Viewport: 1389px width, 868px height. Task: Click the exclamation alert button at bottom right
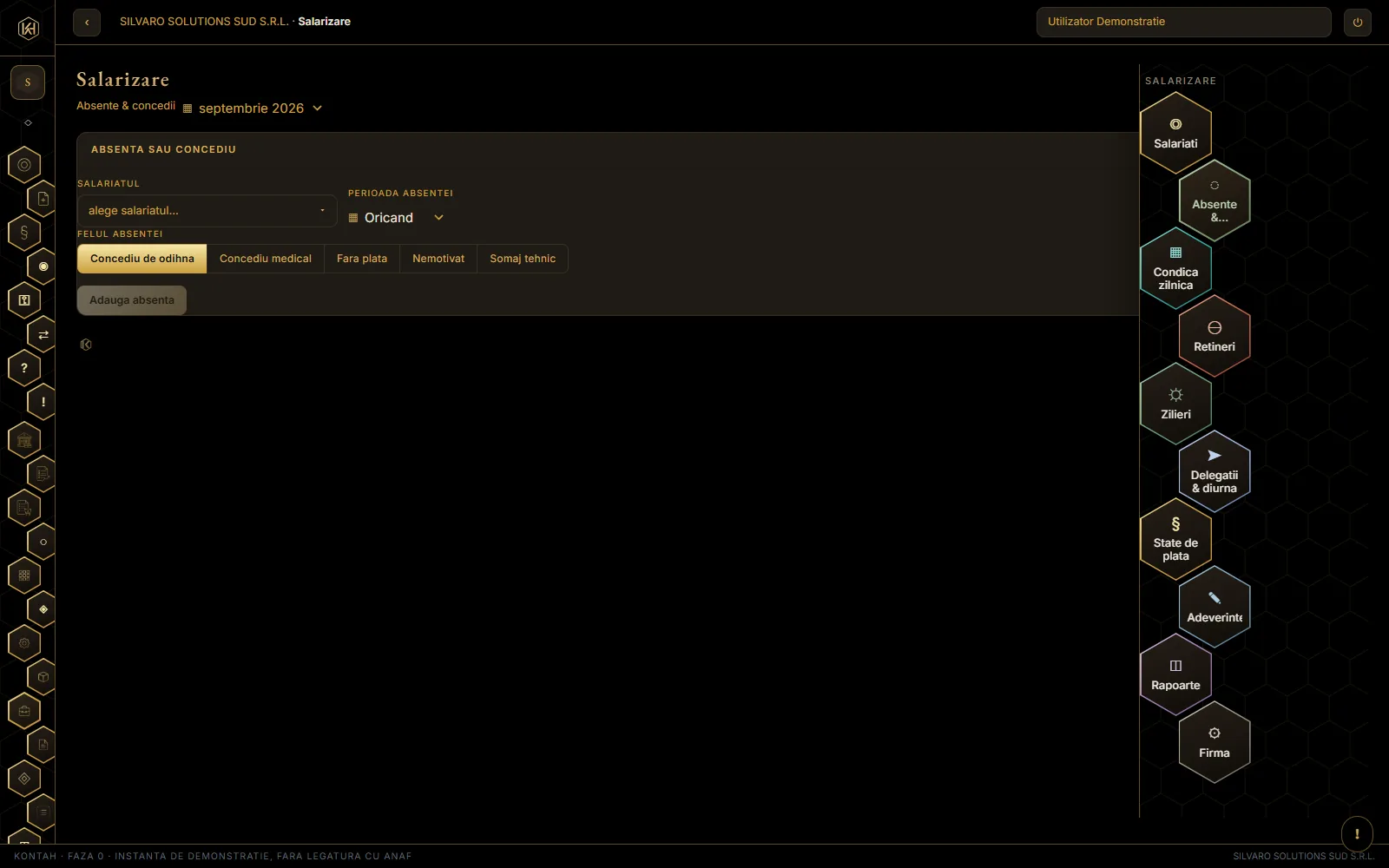tap(1357, 834)
